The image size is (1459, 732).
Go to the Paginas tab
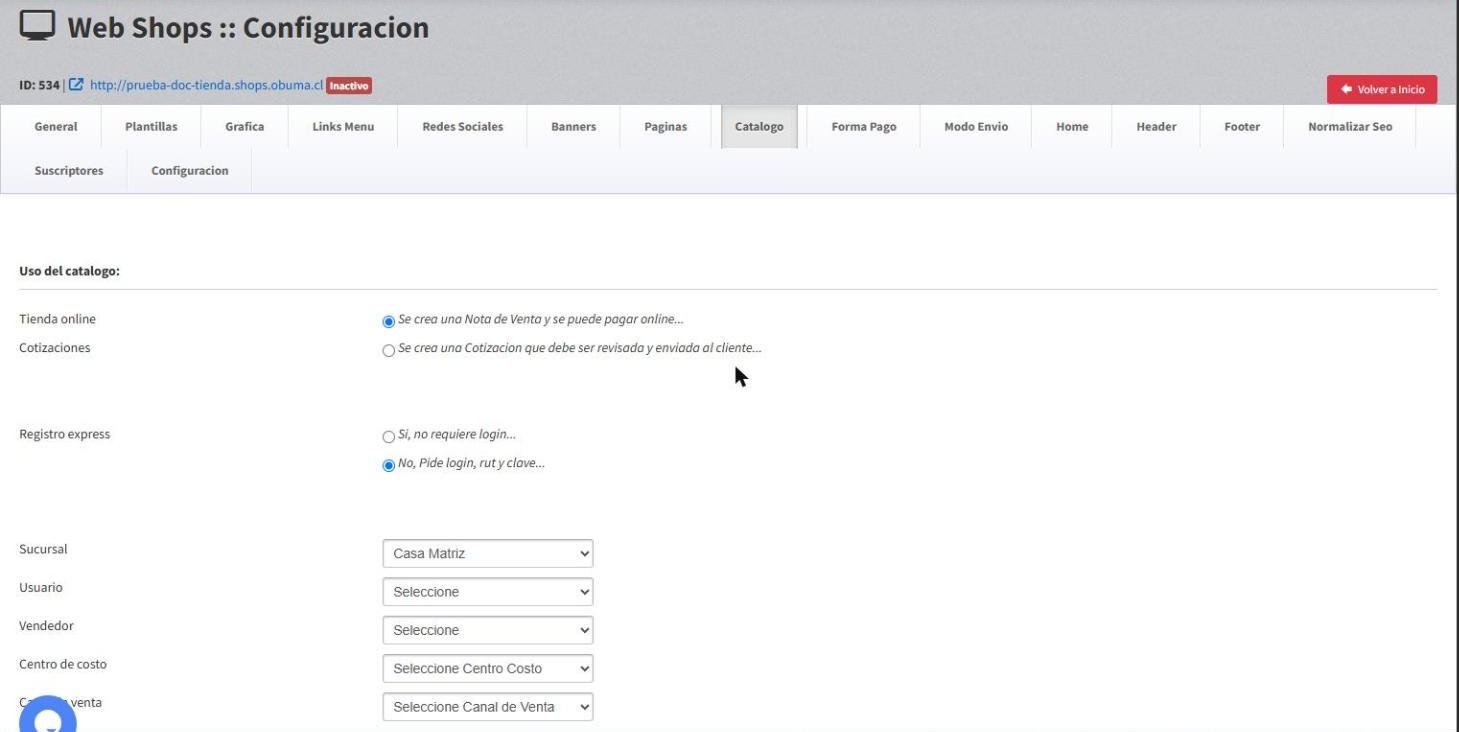pos(666,127)
